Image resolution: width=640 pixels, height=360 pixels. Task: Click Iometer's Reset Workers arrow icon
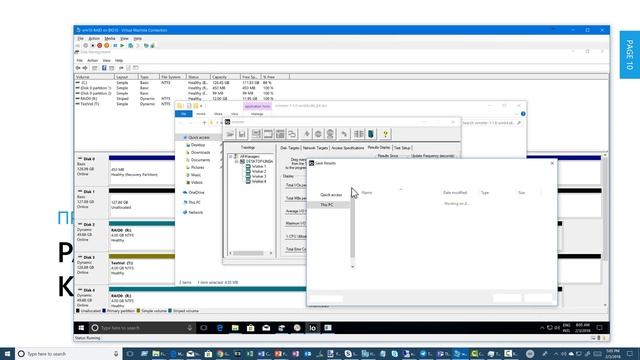[x=344, y=134]
